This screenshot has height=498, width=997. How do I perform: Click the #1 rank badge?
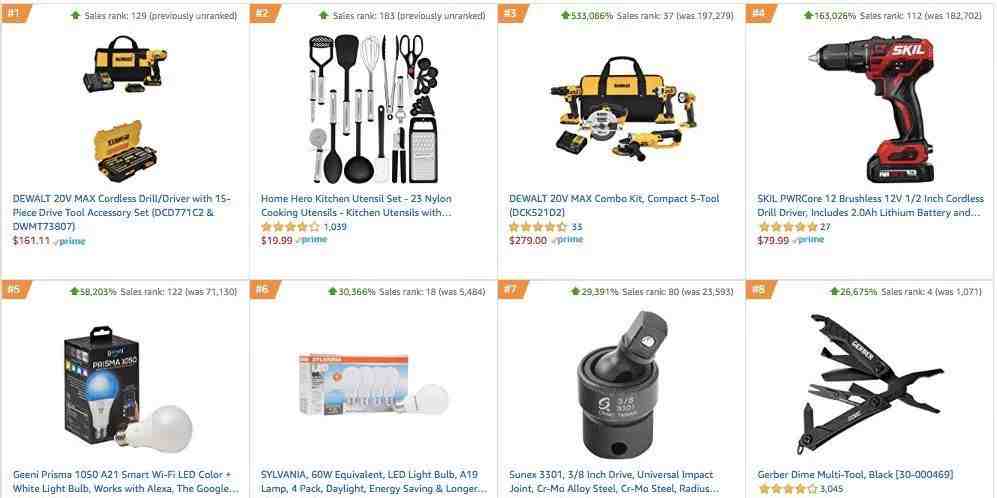coord(13,13)
